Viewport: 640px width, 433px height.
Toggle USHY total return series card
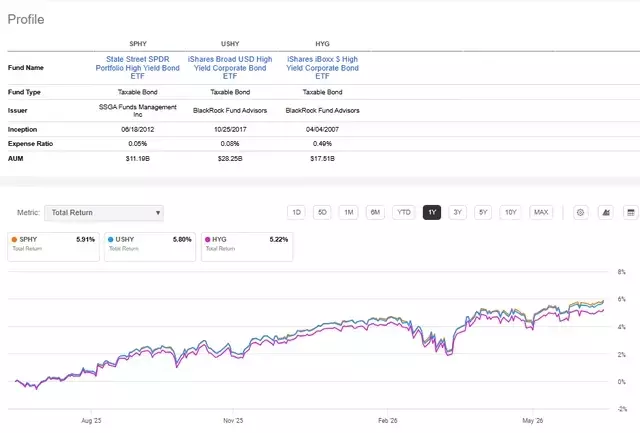[x=150, y=246]
